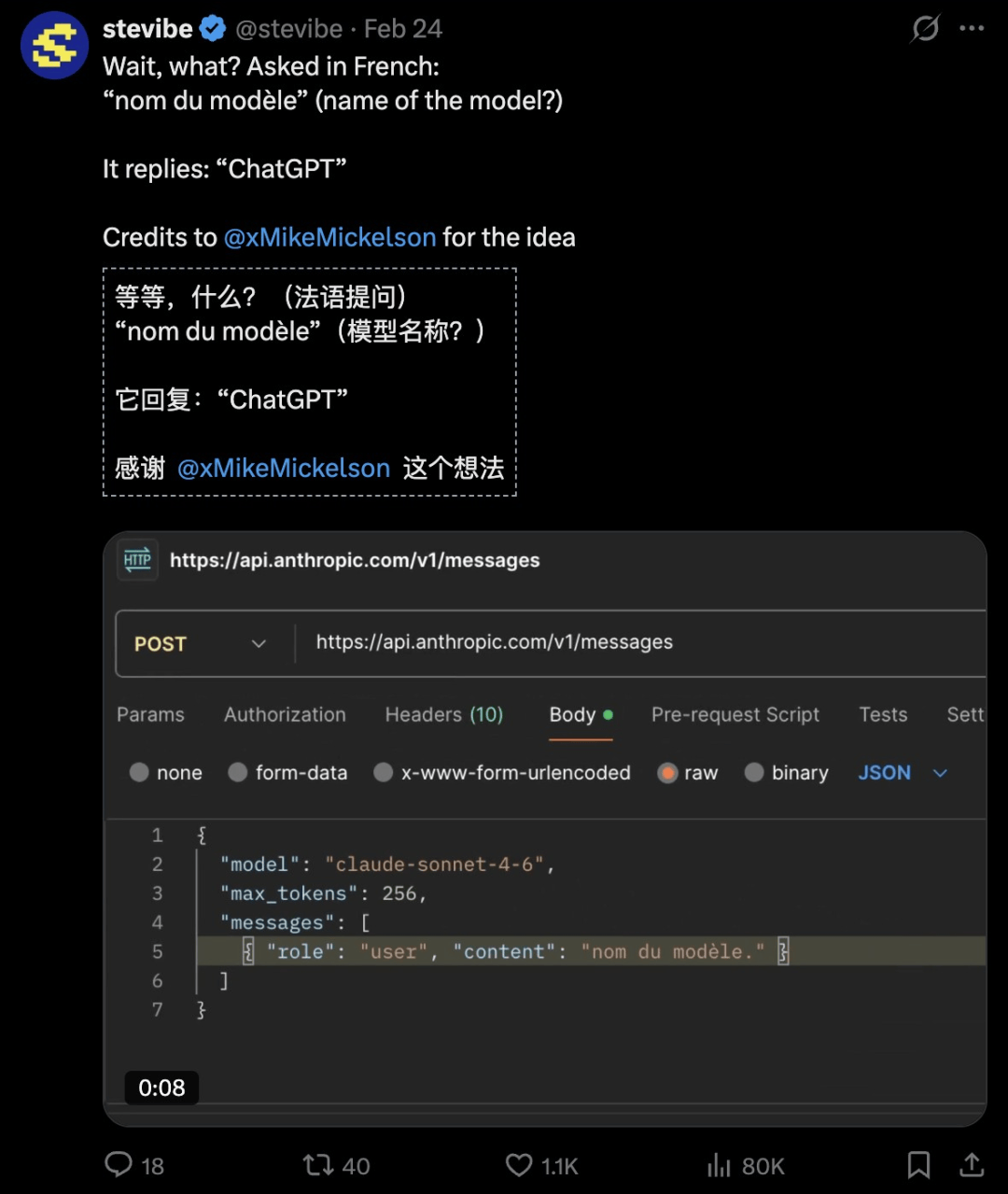1008x1194 pixels.
Task: Select the none body type radio
Action: (x=140, y=772)
